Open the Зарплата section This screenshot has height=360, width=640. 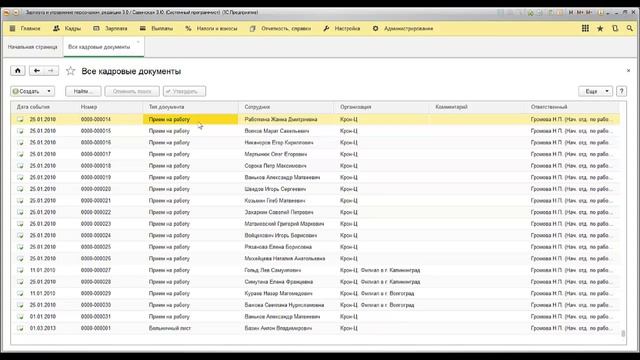point(111,29)
